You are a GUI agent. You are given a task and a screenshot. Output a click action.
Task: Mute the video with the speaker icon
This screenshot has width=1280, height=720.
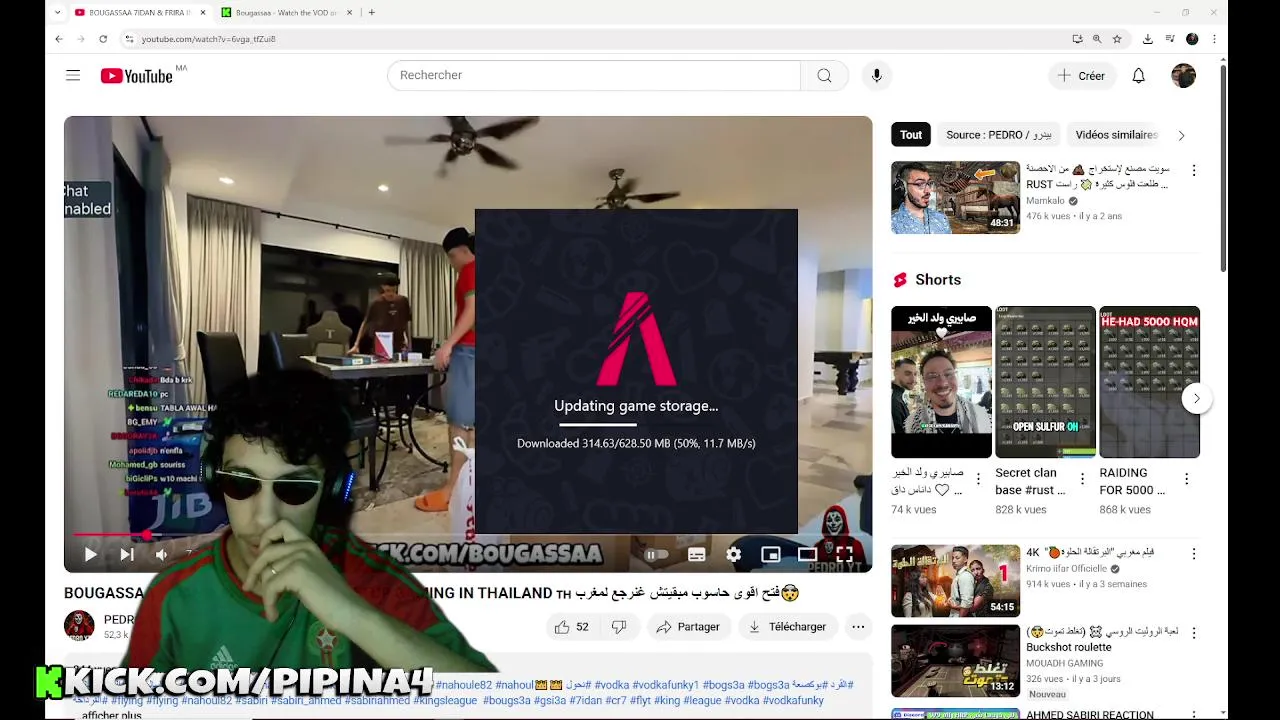coord(161,554)
